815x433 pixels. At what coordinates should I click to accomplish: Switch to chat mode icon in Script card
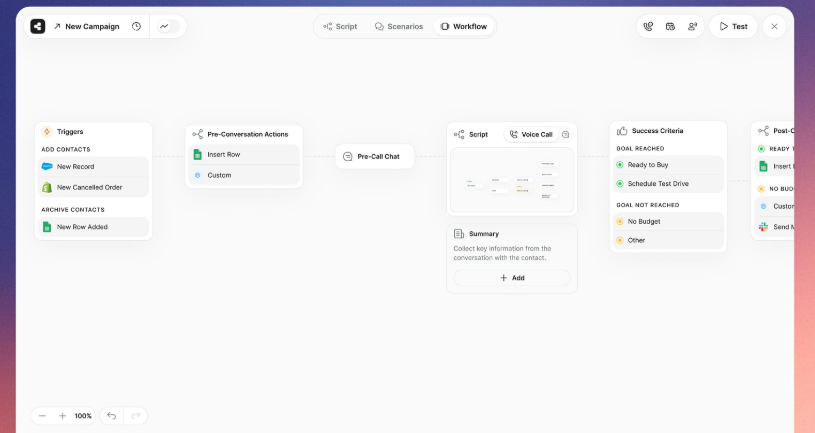point(566,135)
